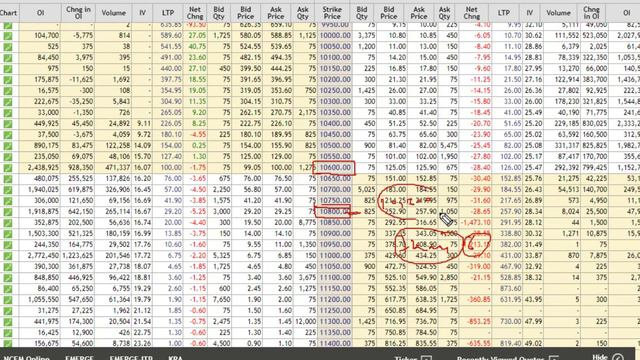Click the Strike Price column header

click(332, 13)
